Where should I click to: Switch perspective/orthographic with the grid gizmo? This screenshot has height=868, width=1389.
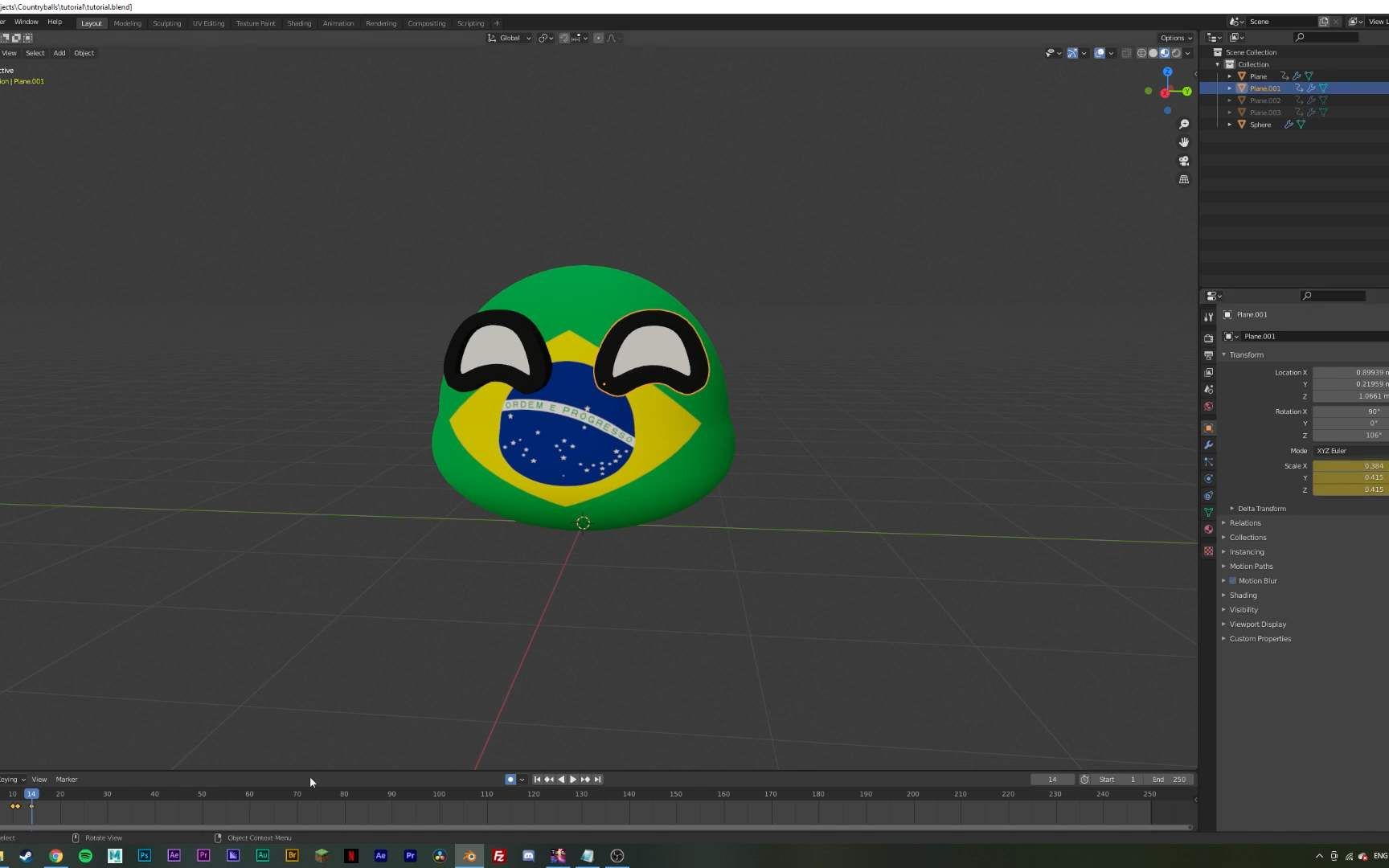click(1184, 179)
